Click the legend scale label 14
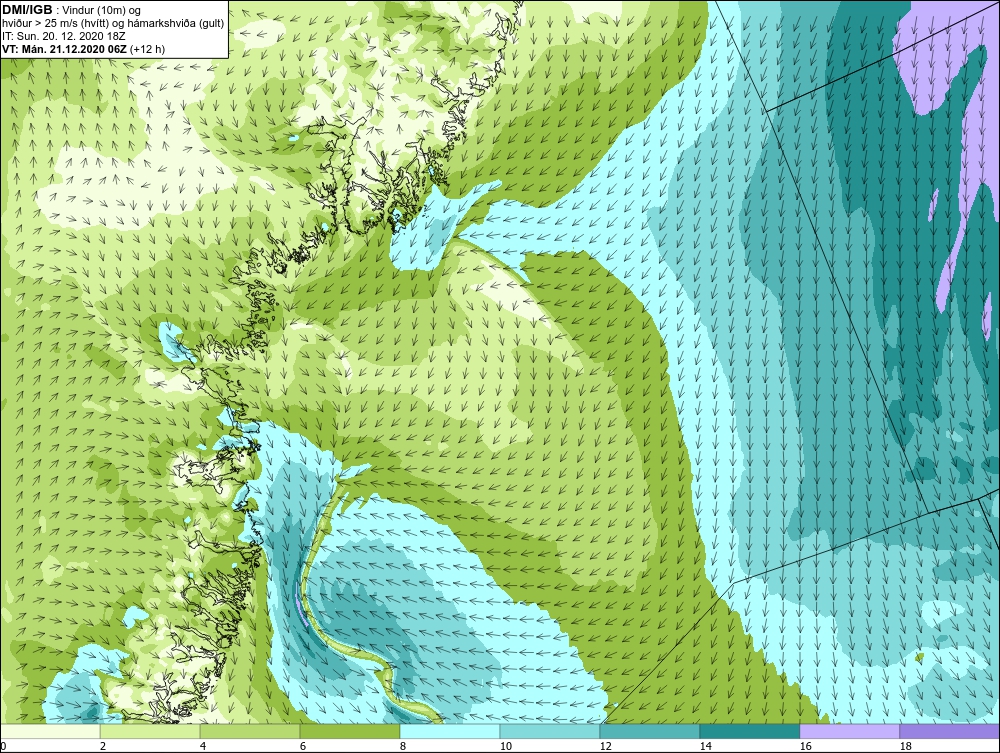Viewport: 1000px width, 753px height. coord(705,746)
